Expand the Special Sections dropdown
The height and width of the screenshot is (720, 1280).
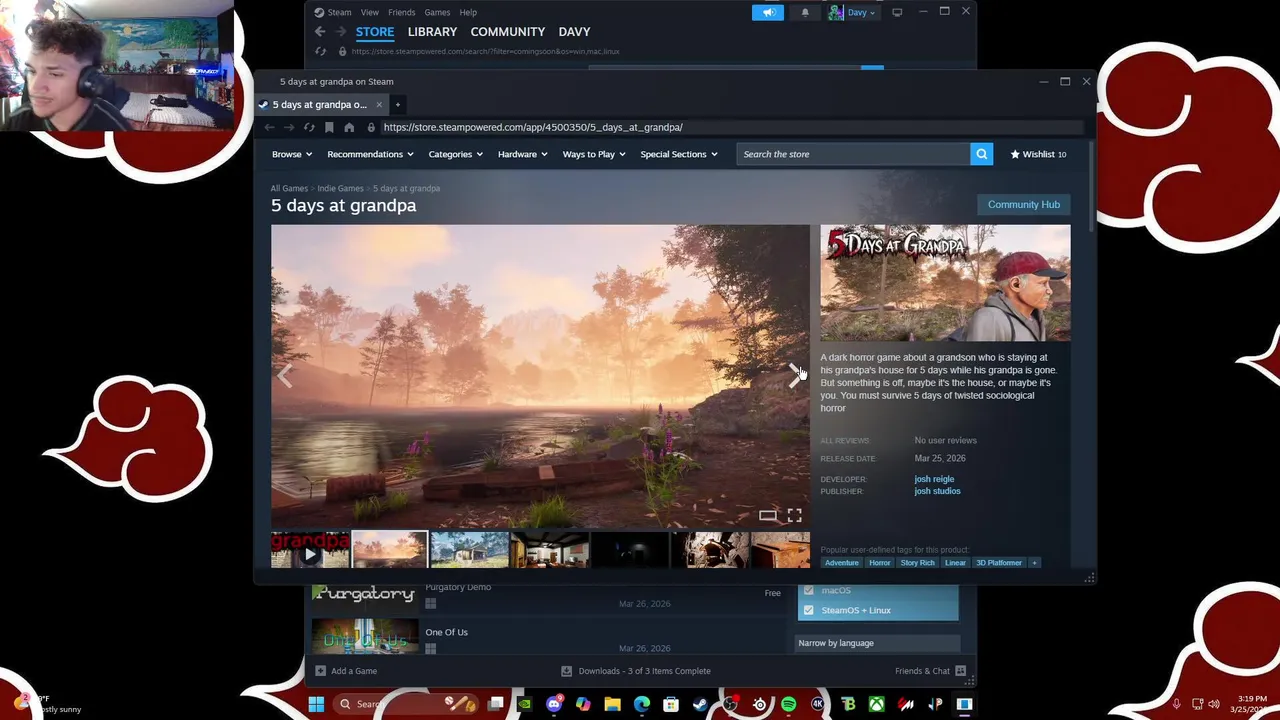point(679,154)
